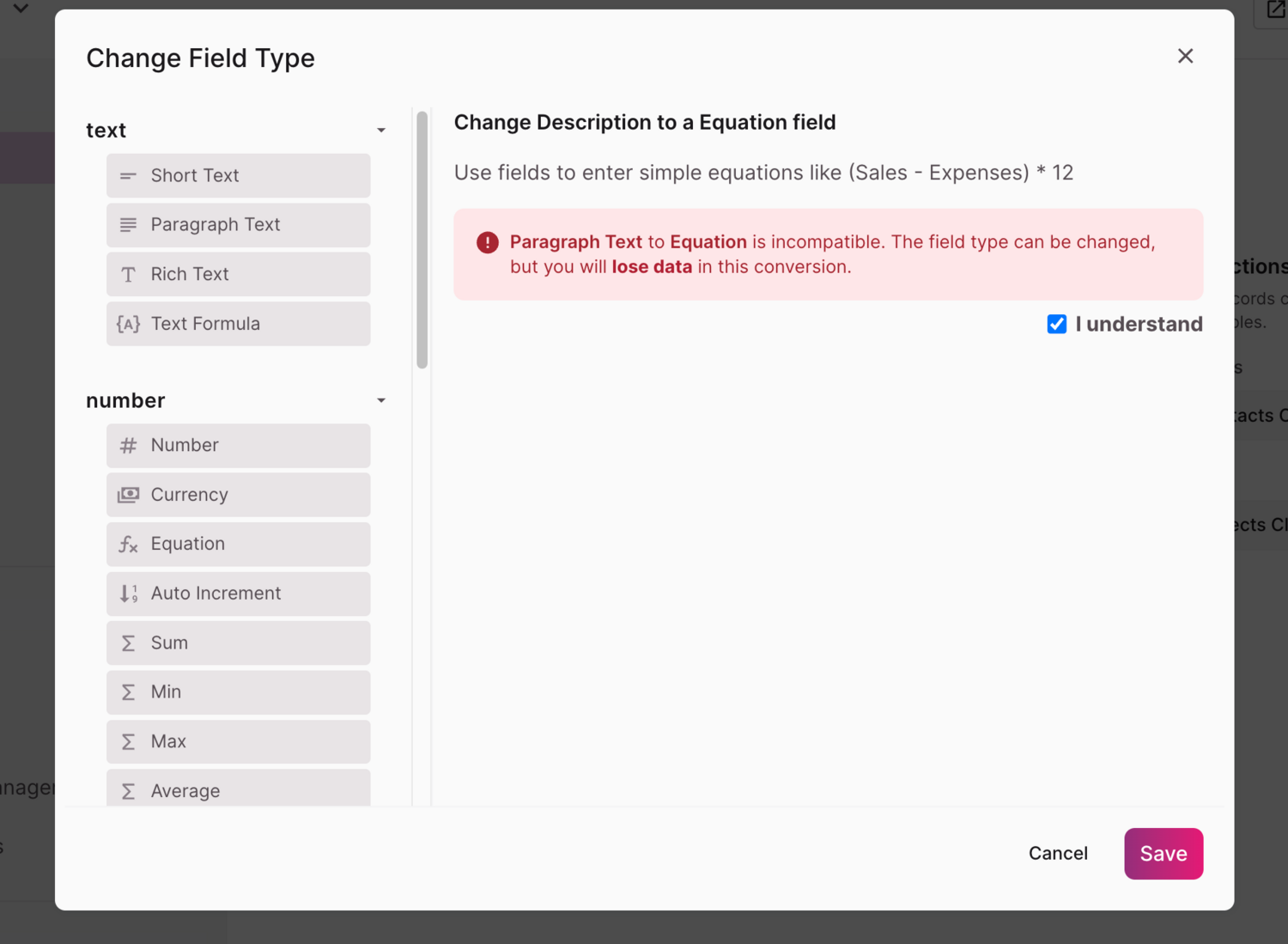Click the Auto Increment sort icon
Screen dimensions: 1288x944
click(x=128, y=594)
